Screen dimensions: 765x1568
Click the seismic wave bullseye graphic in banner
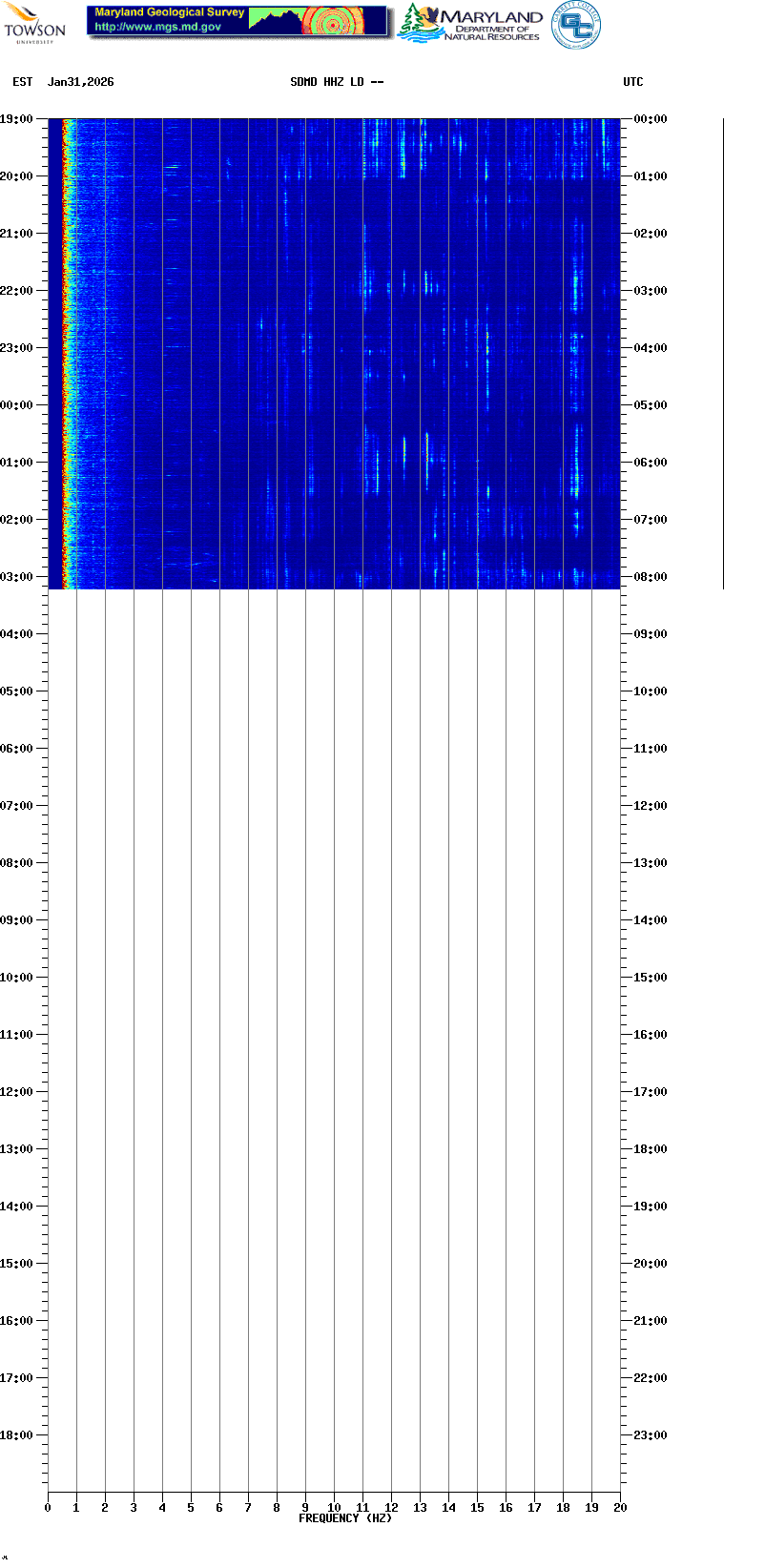pyautogui.click(x=333, y=21)
